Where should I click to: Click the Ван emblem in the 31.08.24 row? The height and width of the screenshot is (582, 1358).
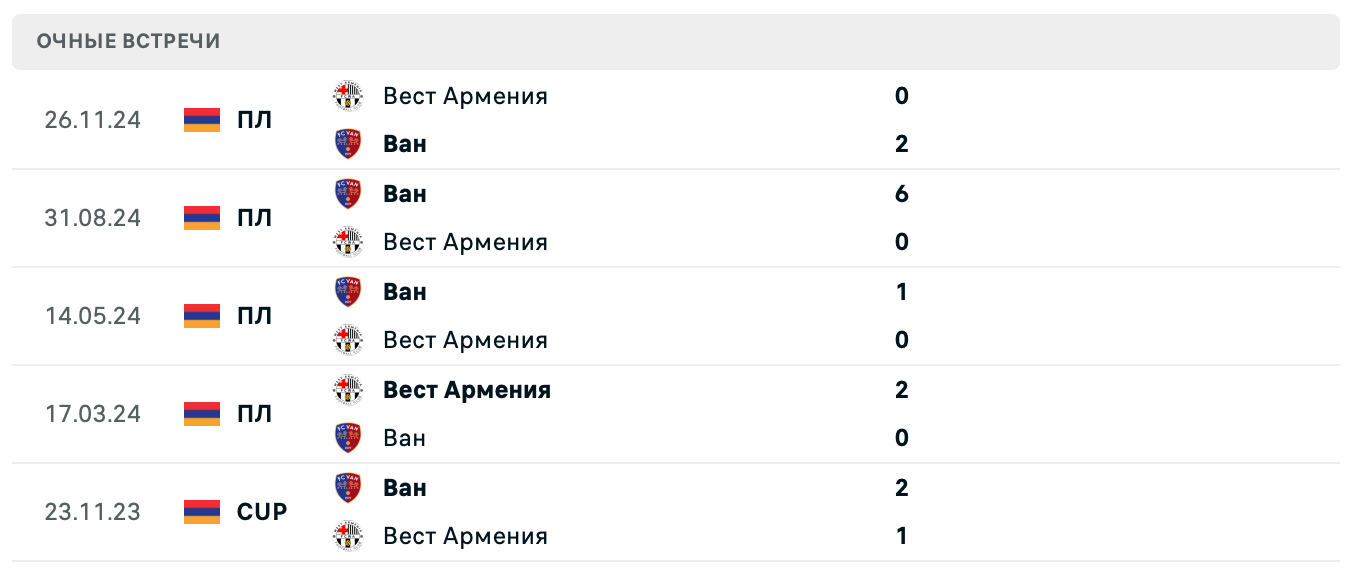pos(348,193)
